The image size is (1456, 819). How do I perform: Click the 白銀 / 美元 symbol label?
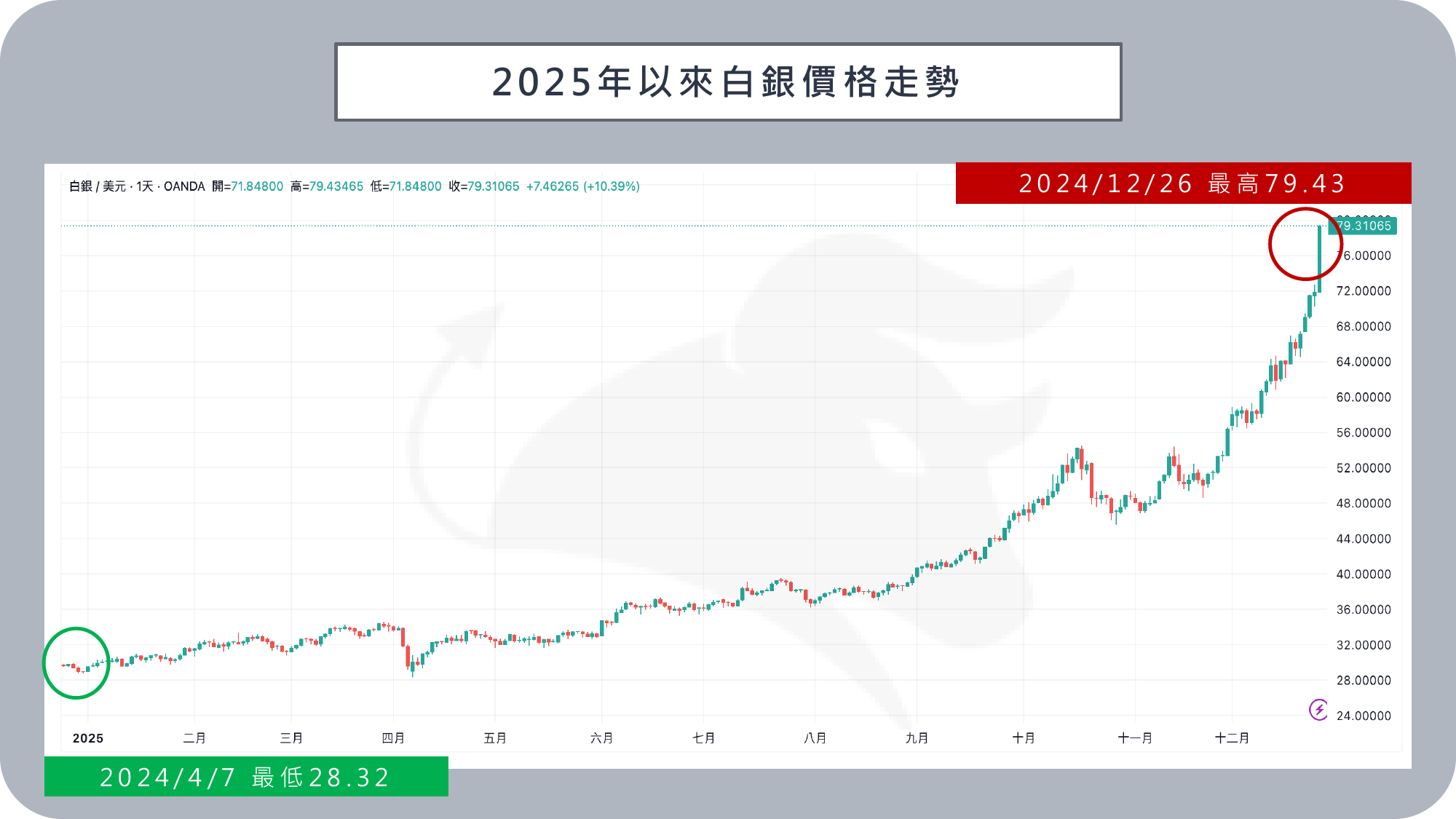[98, 186]
